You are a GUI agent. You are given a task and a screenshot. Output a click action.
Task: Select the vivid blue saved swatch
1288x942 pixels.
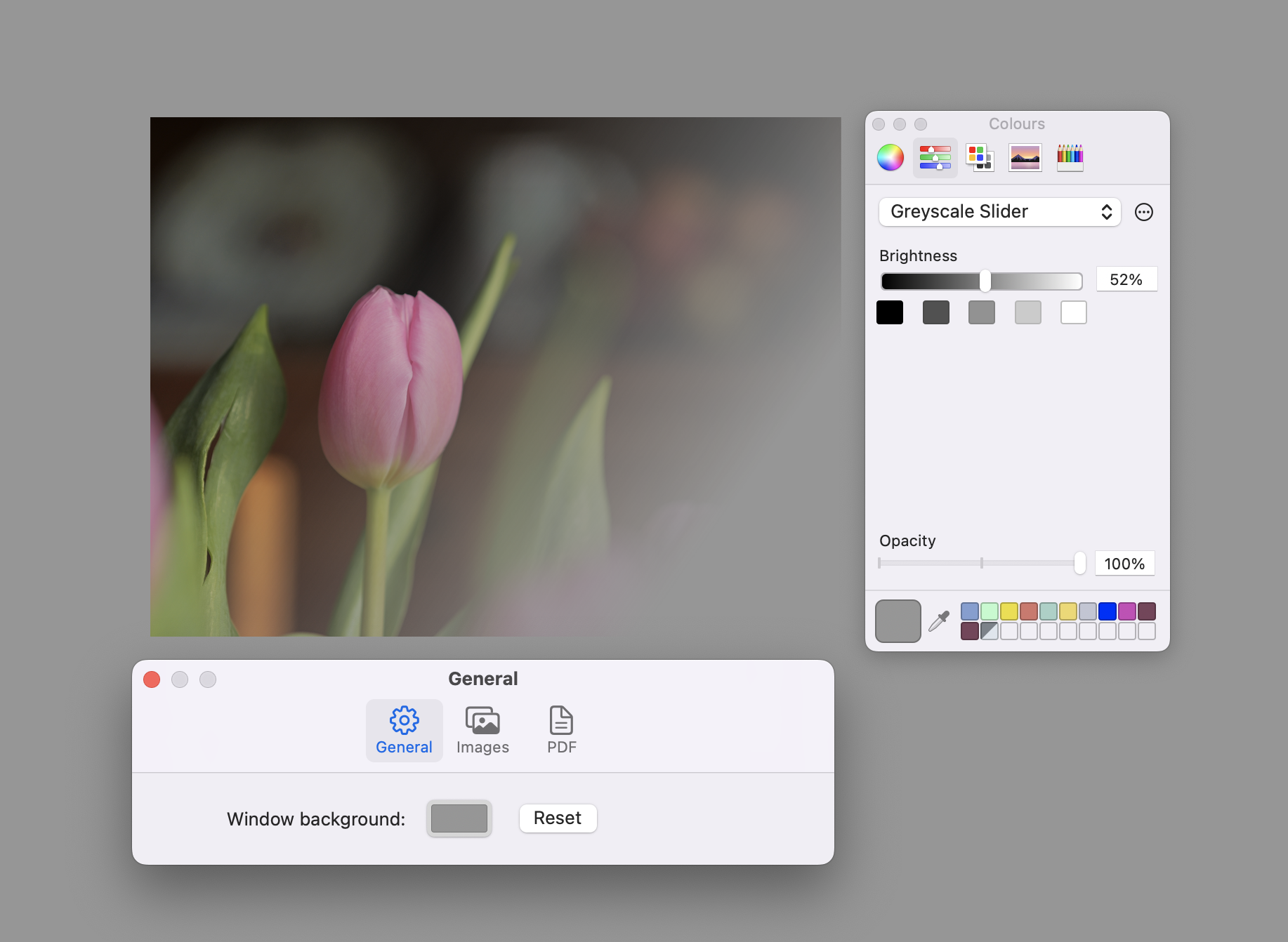pyautogui.click(x=1107, y=611)
